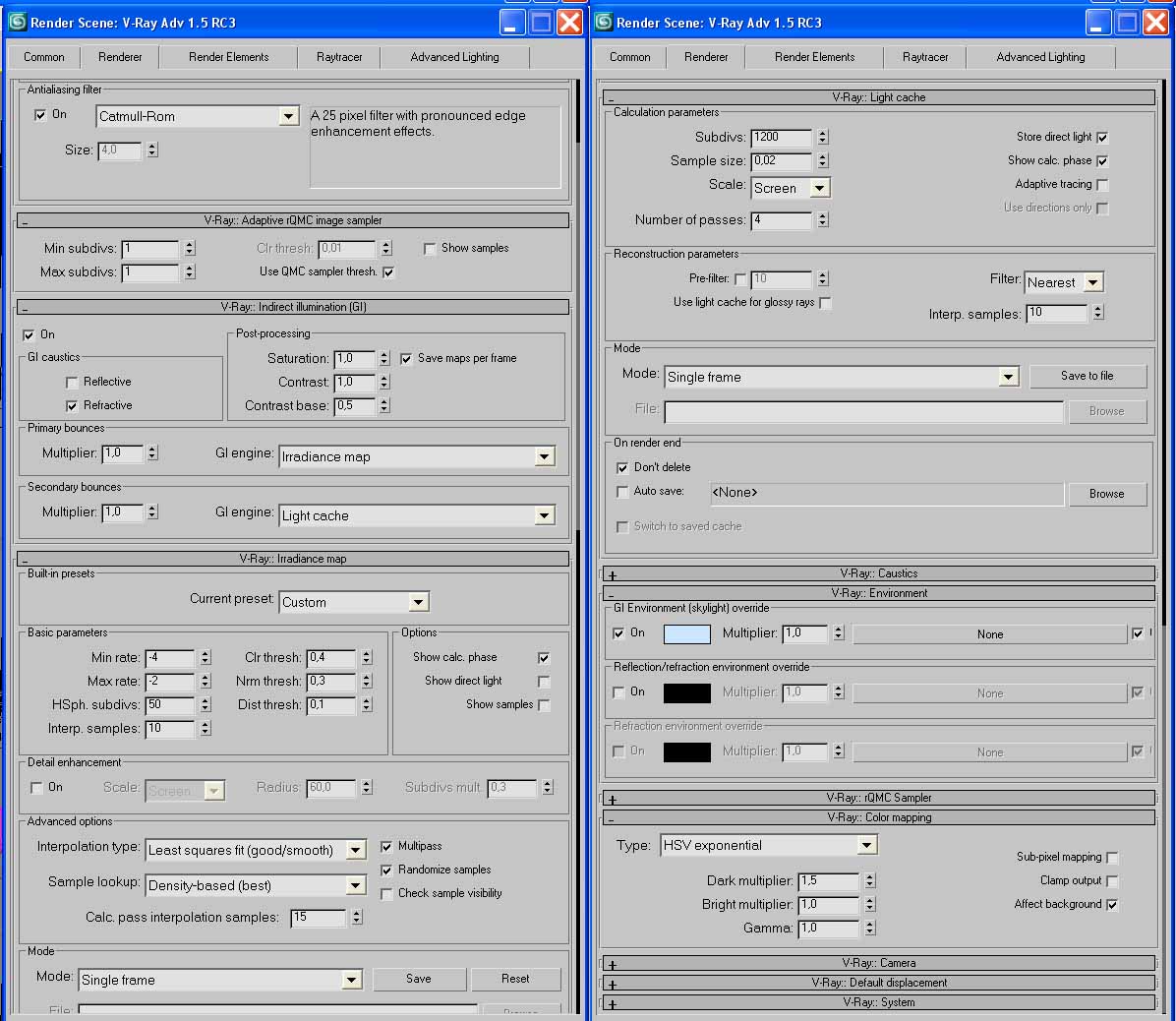Screen dimensions: 1176x1021
Task: Click the GI Environment skylight color swatch
Action: click(x=687, y=633)
